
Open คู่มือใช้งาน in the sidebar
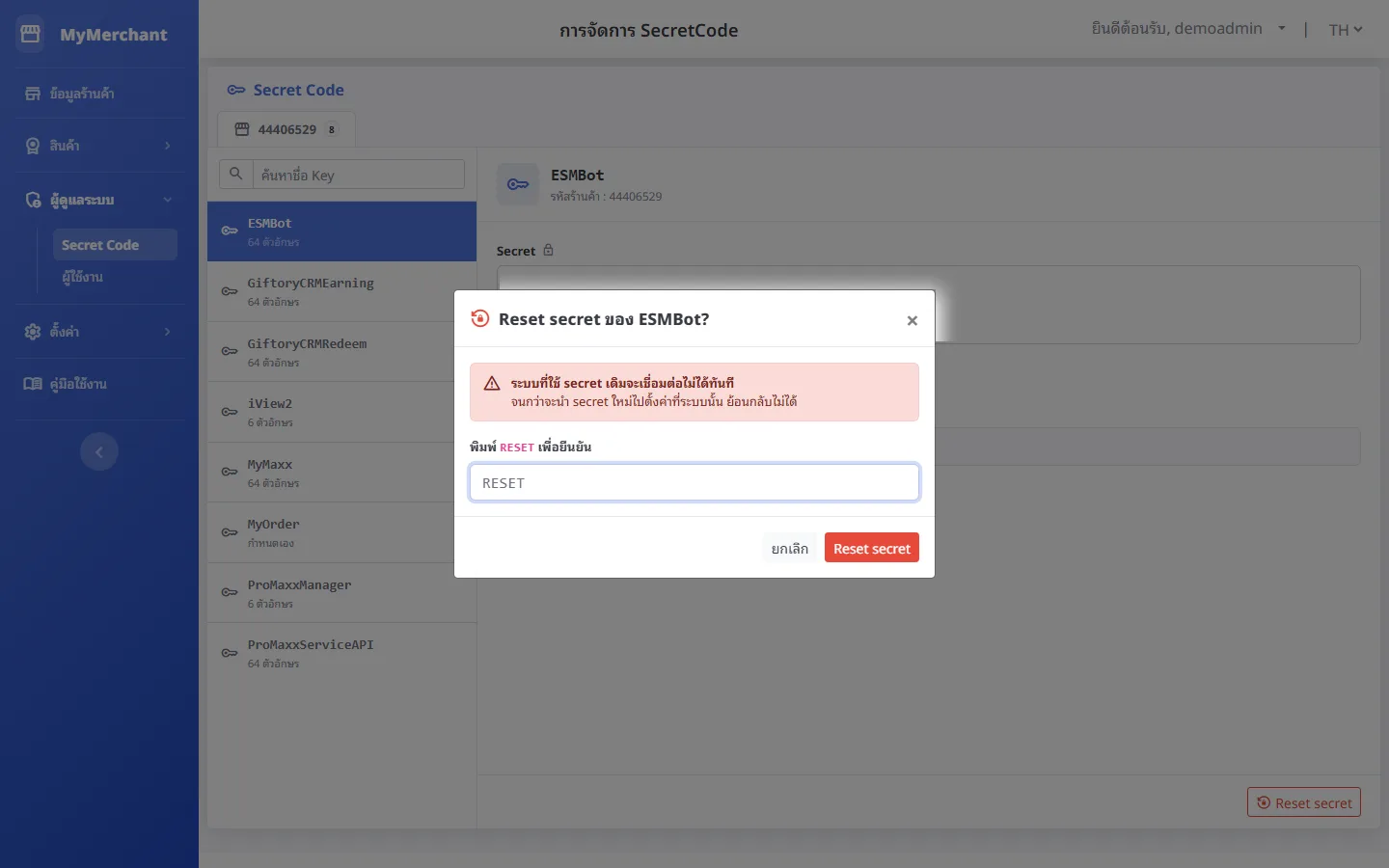click(99, 384)
